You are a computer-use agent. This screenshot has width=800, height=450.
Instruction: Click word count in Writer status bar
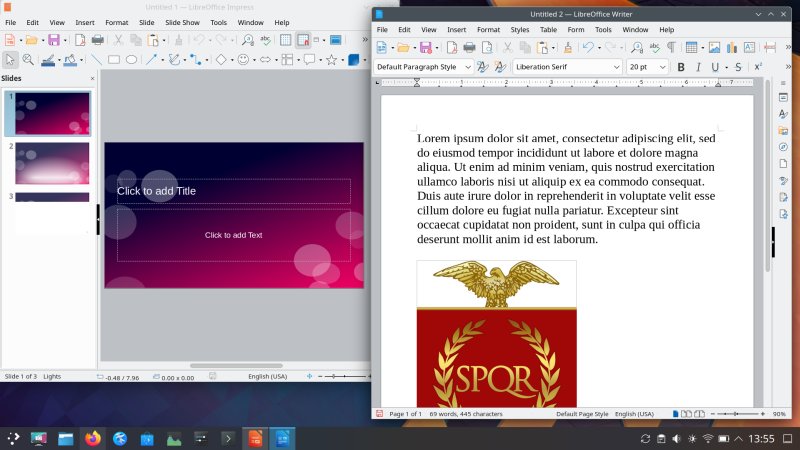click(466, 414)
